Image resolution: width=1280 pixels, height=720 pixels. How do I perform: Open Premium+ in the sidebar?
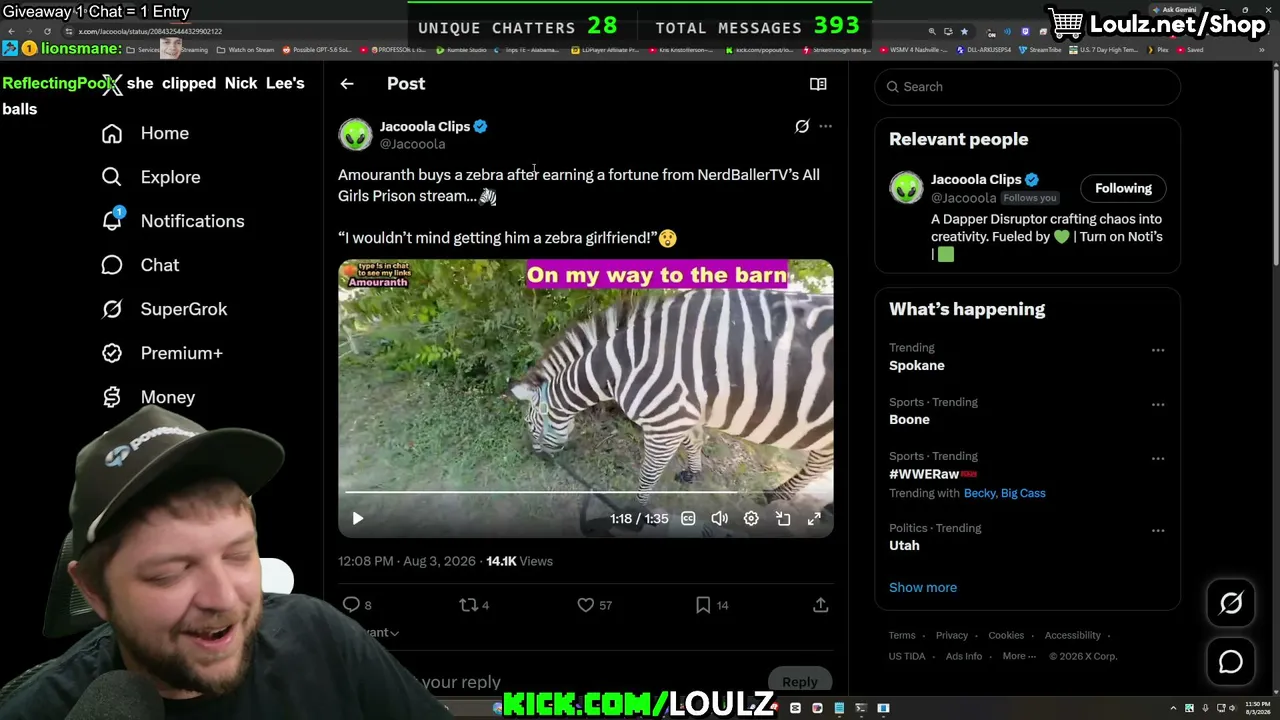[182, 353]
